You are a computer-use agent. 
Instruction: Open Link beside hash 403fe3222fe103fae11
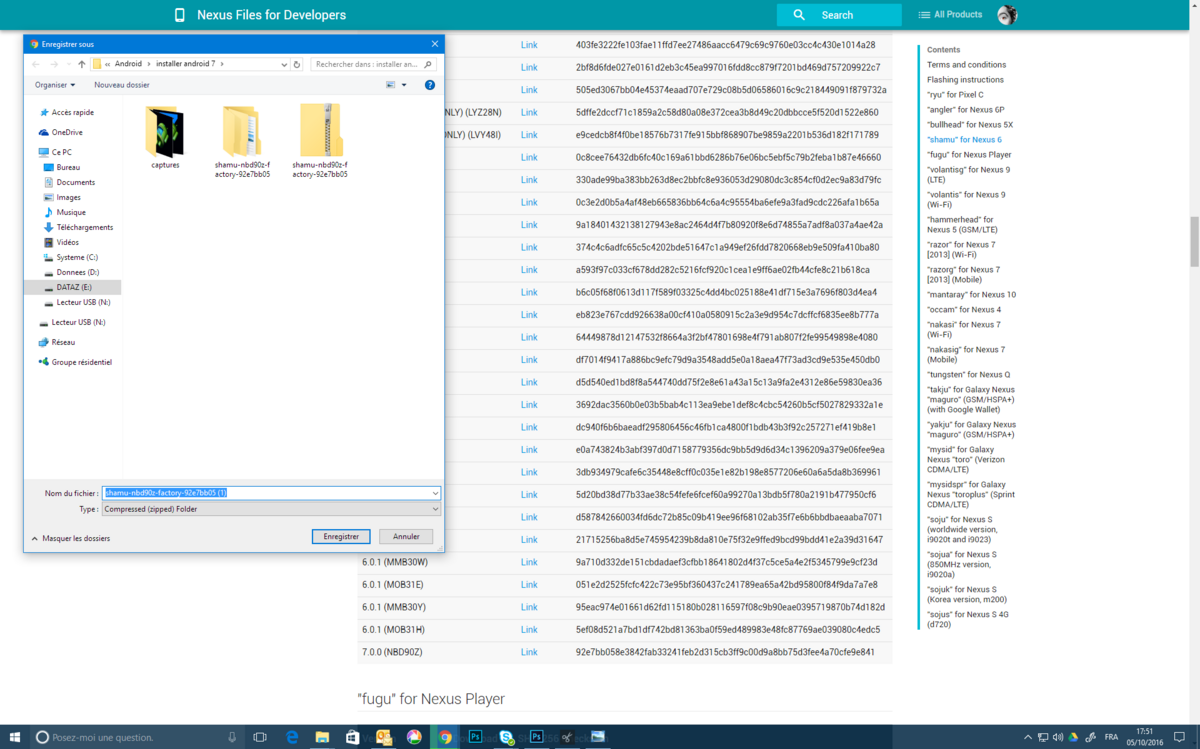click(529, 45)
